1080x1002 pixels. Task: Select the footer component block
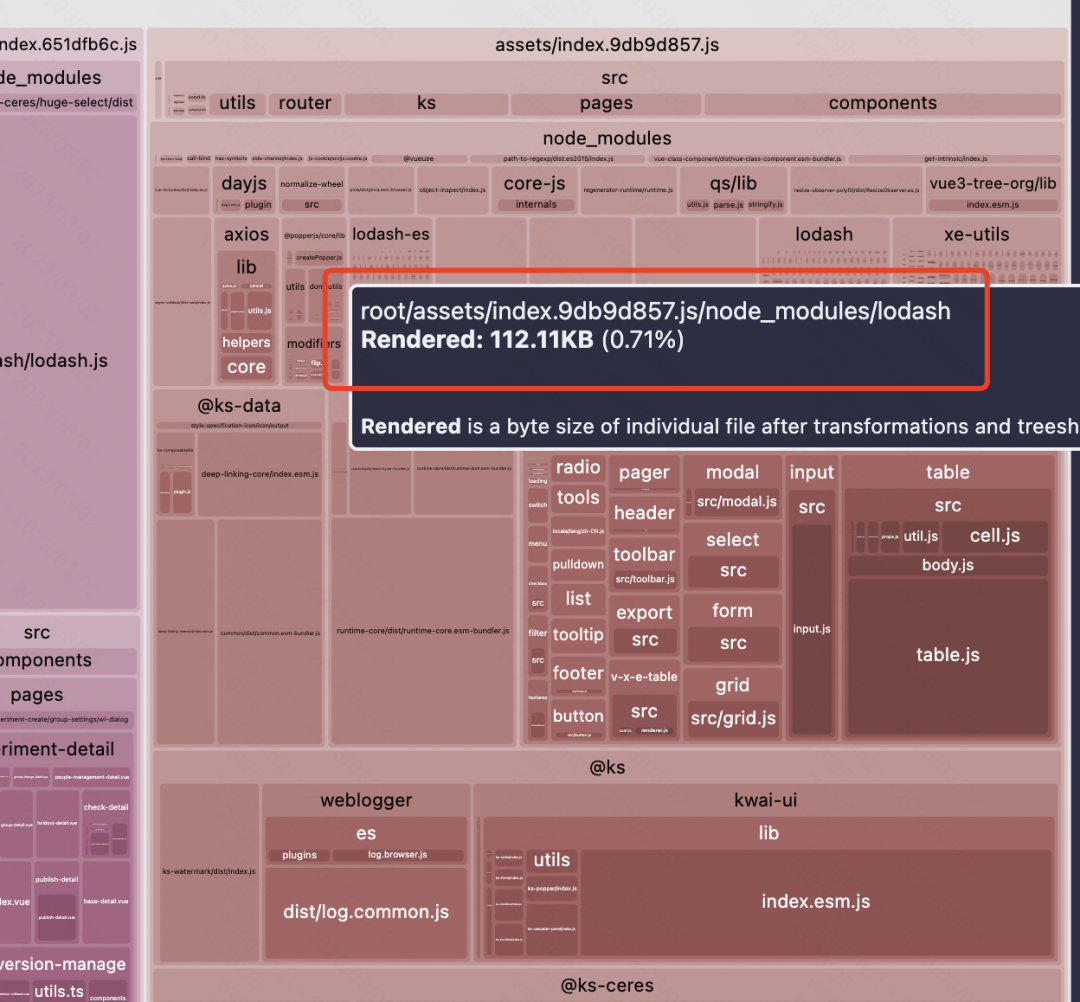coord(578,676)
